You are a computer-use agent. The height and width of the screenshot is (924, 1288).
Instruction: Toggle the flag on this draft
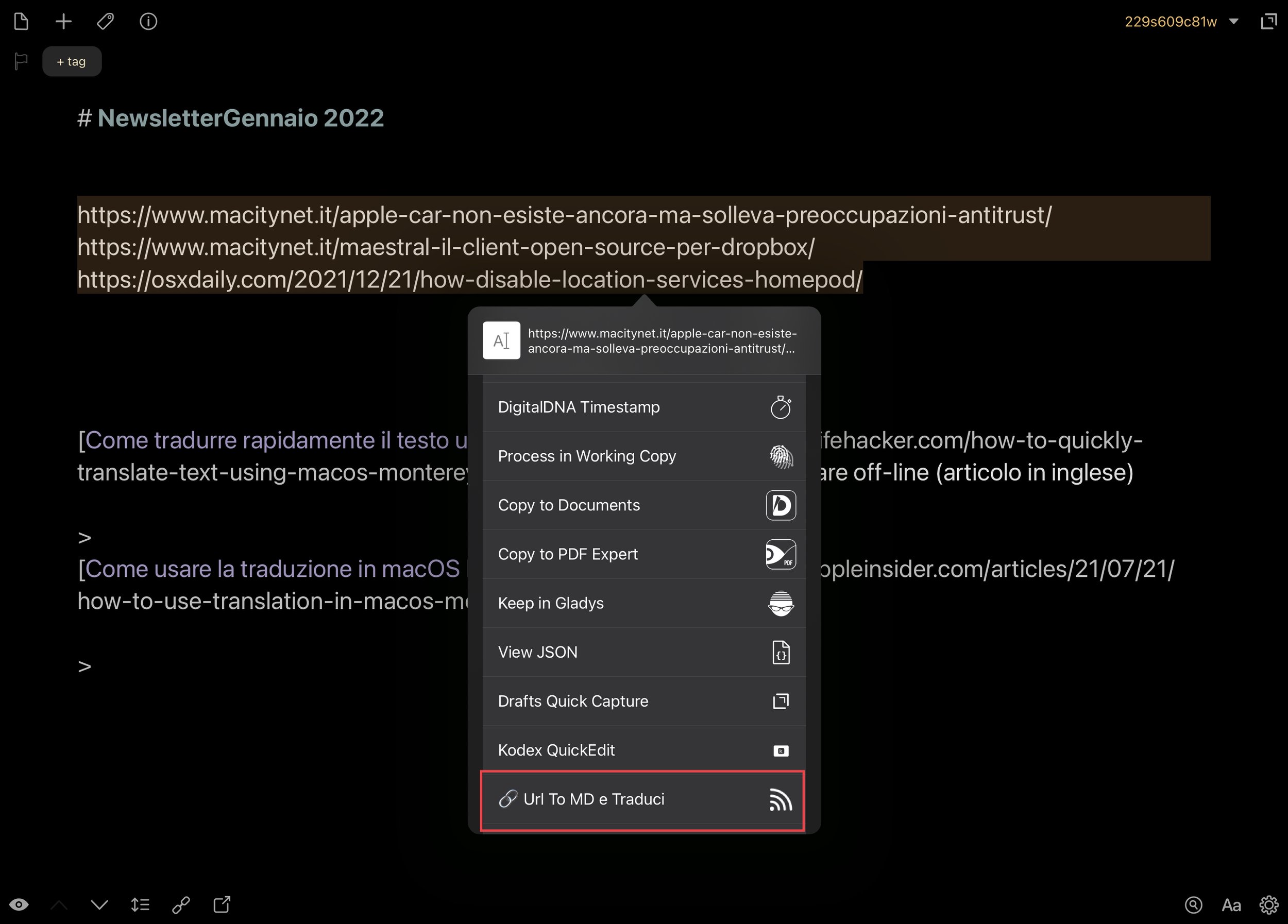click(21, 61)
